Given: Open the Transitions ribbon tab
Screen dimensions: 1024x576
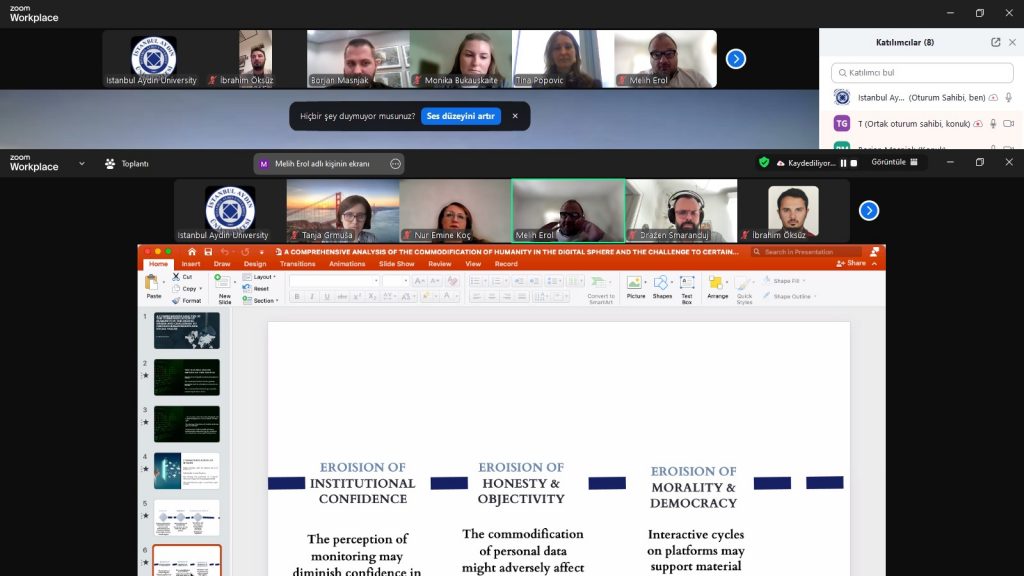Looking at the screenshot, I should [297, 264].
